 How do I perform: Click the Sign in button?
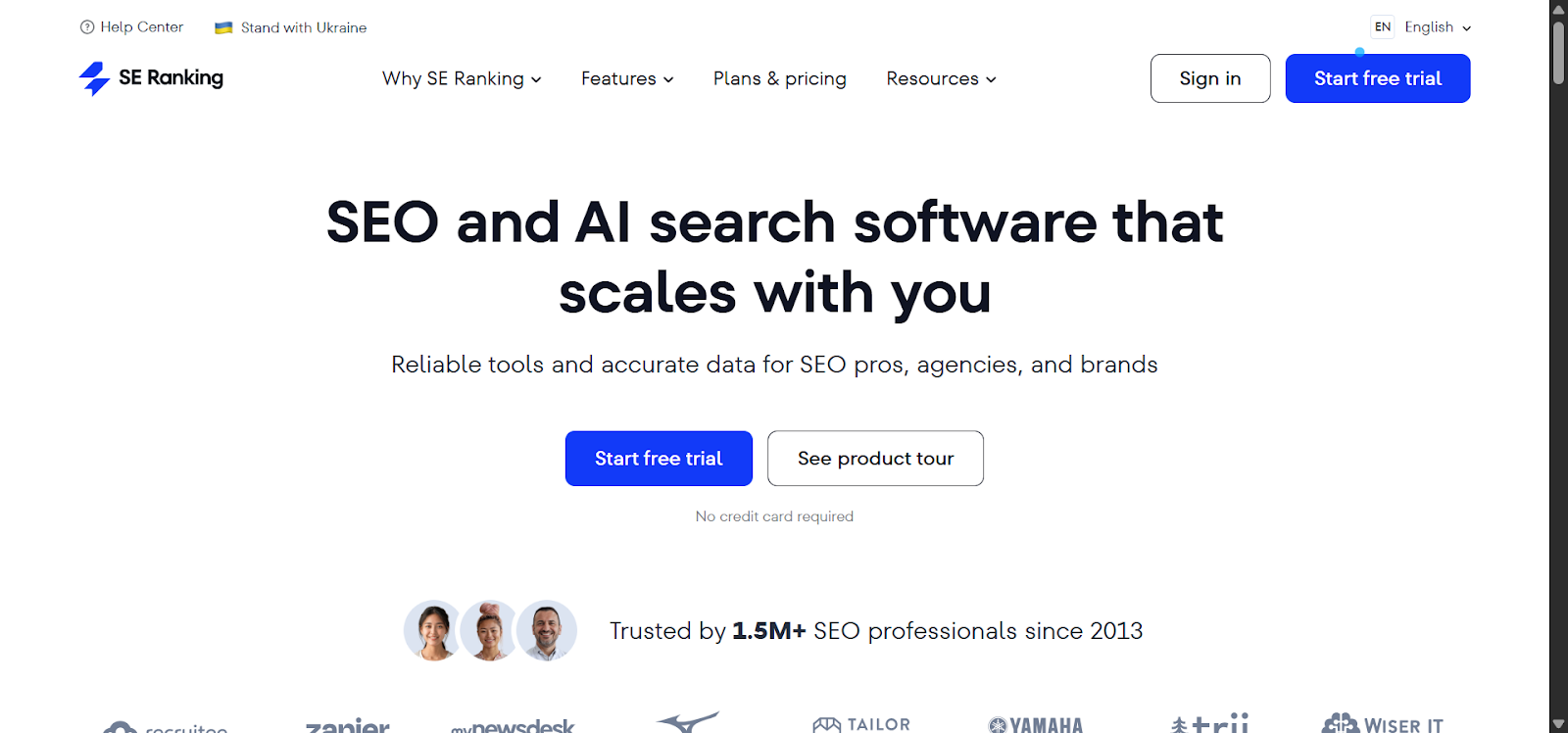click(1209, 78)
